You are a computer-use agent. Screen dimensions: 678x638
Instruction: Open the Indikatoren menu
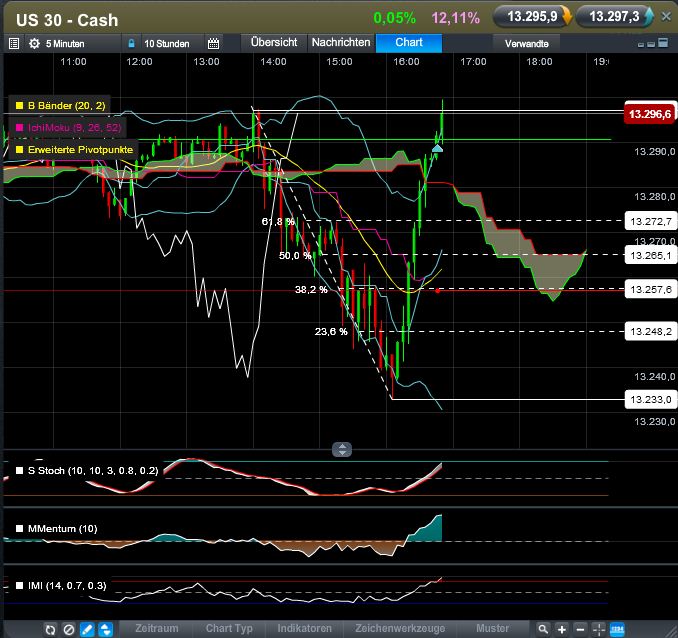304,628
